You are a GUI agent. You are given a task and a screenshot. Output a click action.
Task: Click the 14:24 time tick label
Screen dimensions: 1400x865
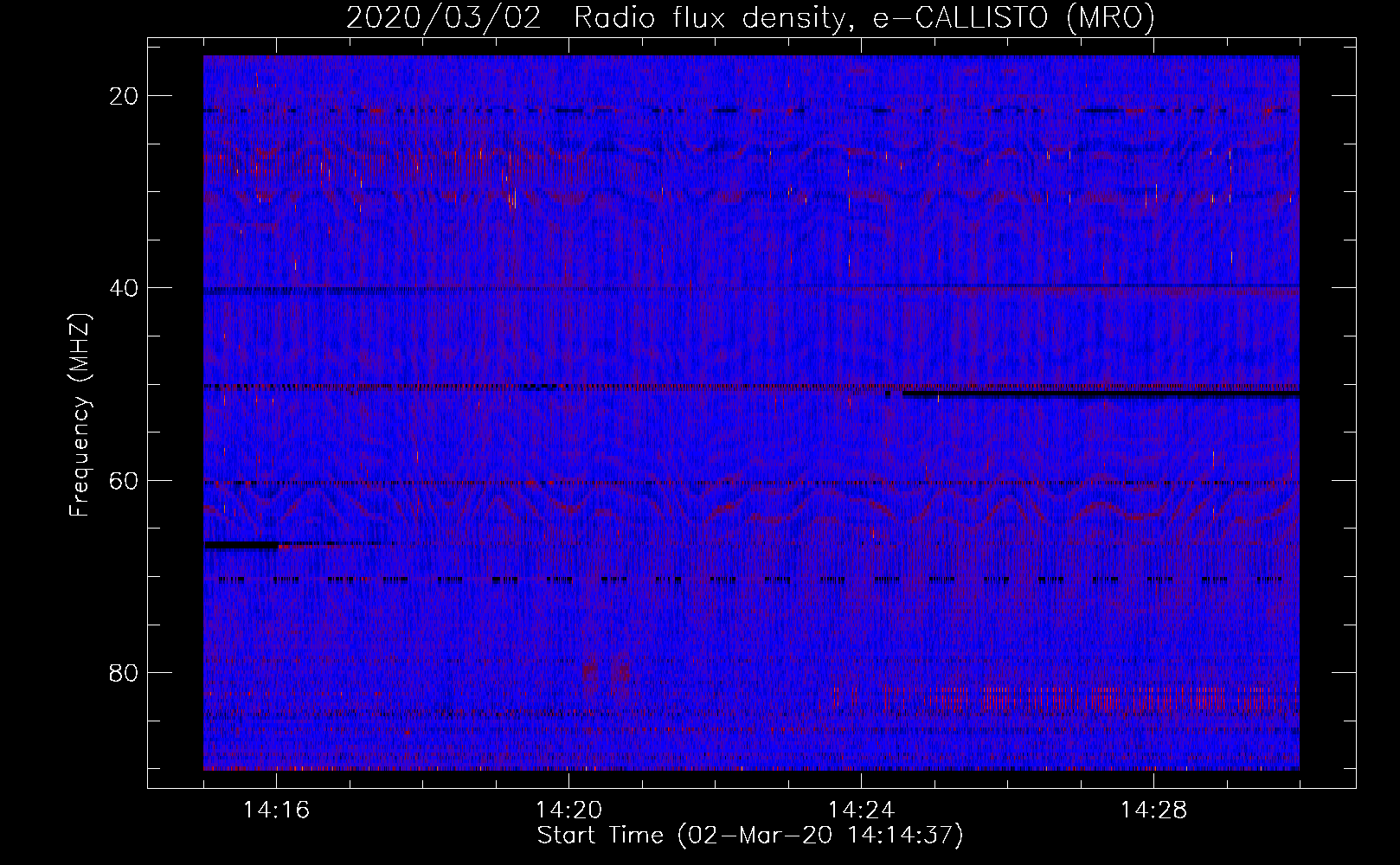tap(861, 811)
